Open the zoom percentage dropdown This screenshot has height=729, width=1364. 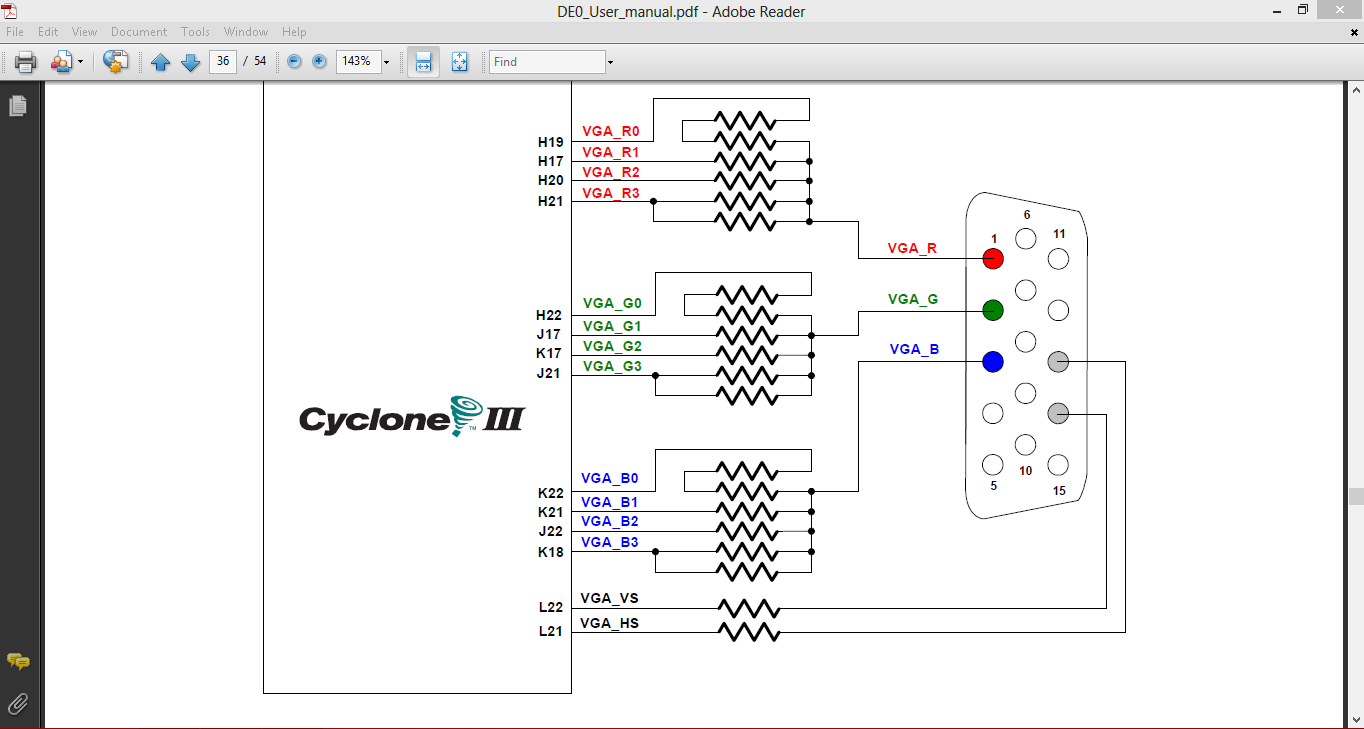(x=386, y=61)
